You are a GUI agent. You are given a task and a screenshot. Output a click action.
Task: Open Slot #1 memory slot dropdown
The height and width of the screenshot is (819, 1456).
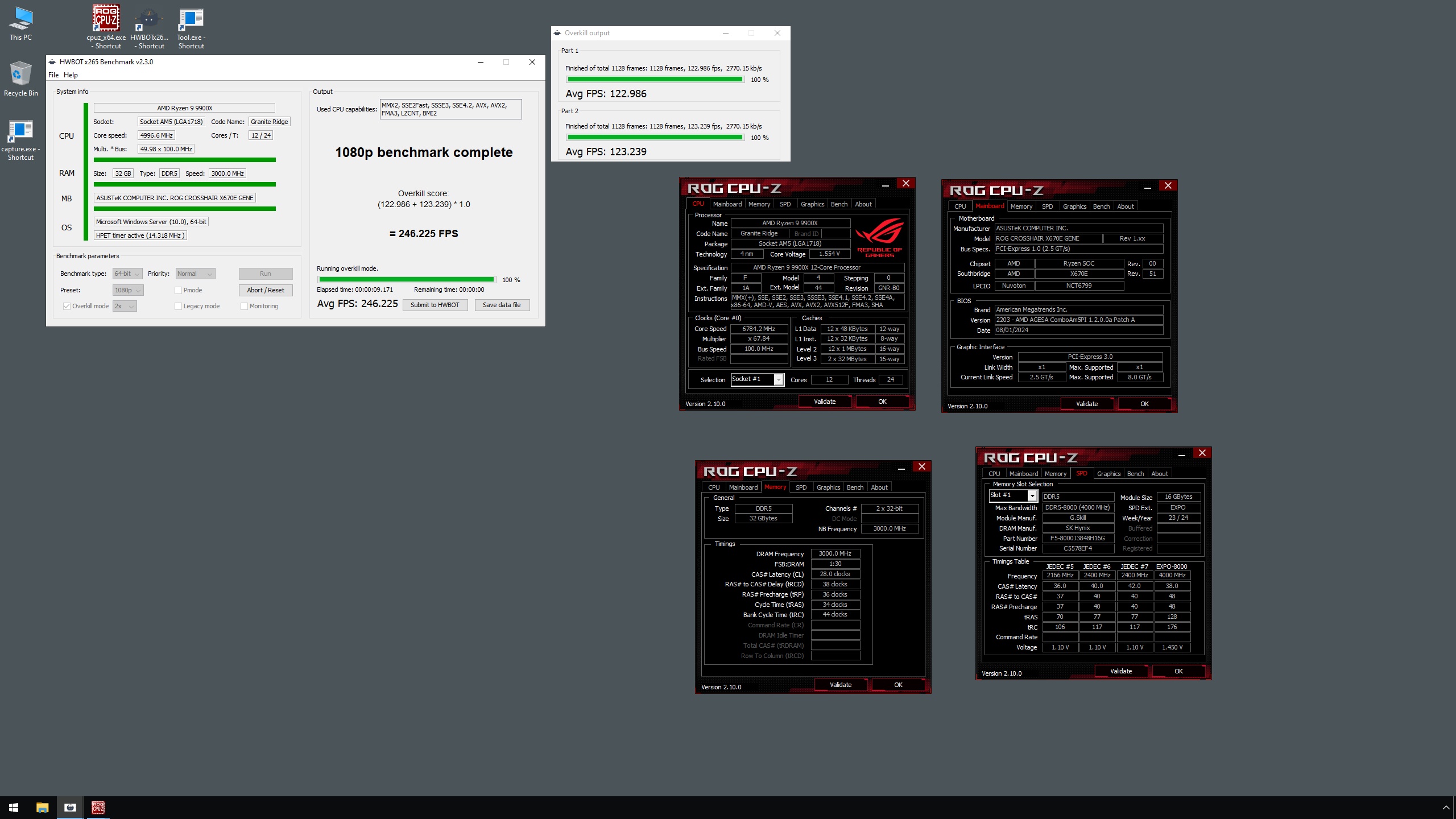tap(1014, 495)
